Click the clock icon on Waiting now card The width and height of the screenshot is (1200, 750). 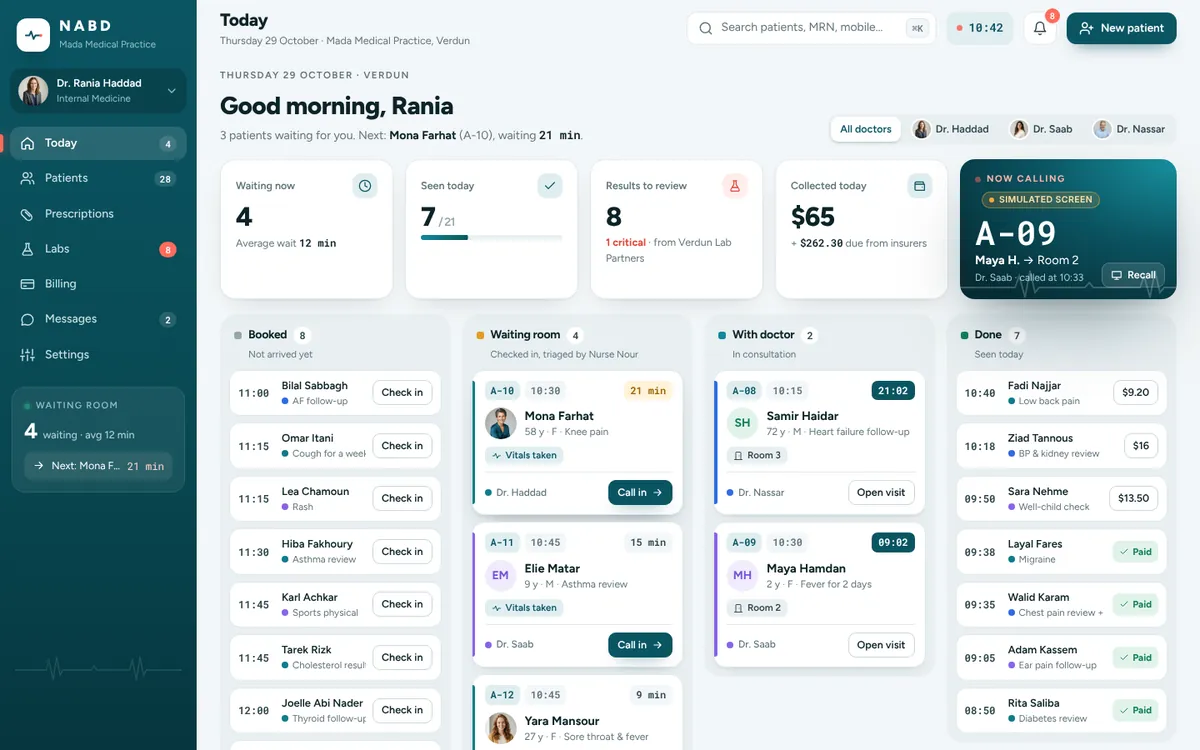coord(365,185)
